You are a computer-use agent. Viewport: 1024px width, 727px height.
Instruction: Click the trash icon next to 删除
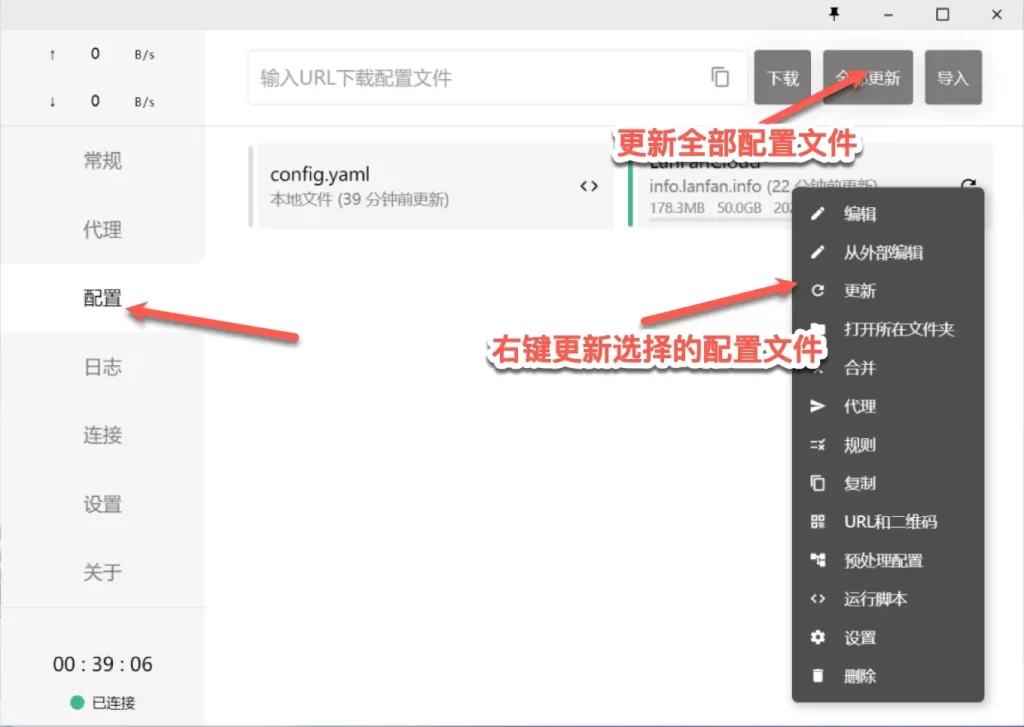pos(817,675)
